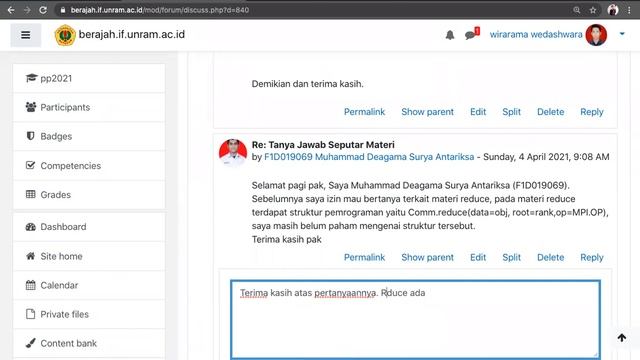This screenshot has height=360, width=640.
Task: Click Deagama's post profile photo
Action: point(233,153)
